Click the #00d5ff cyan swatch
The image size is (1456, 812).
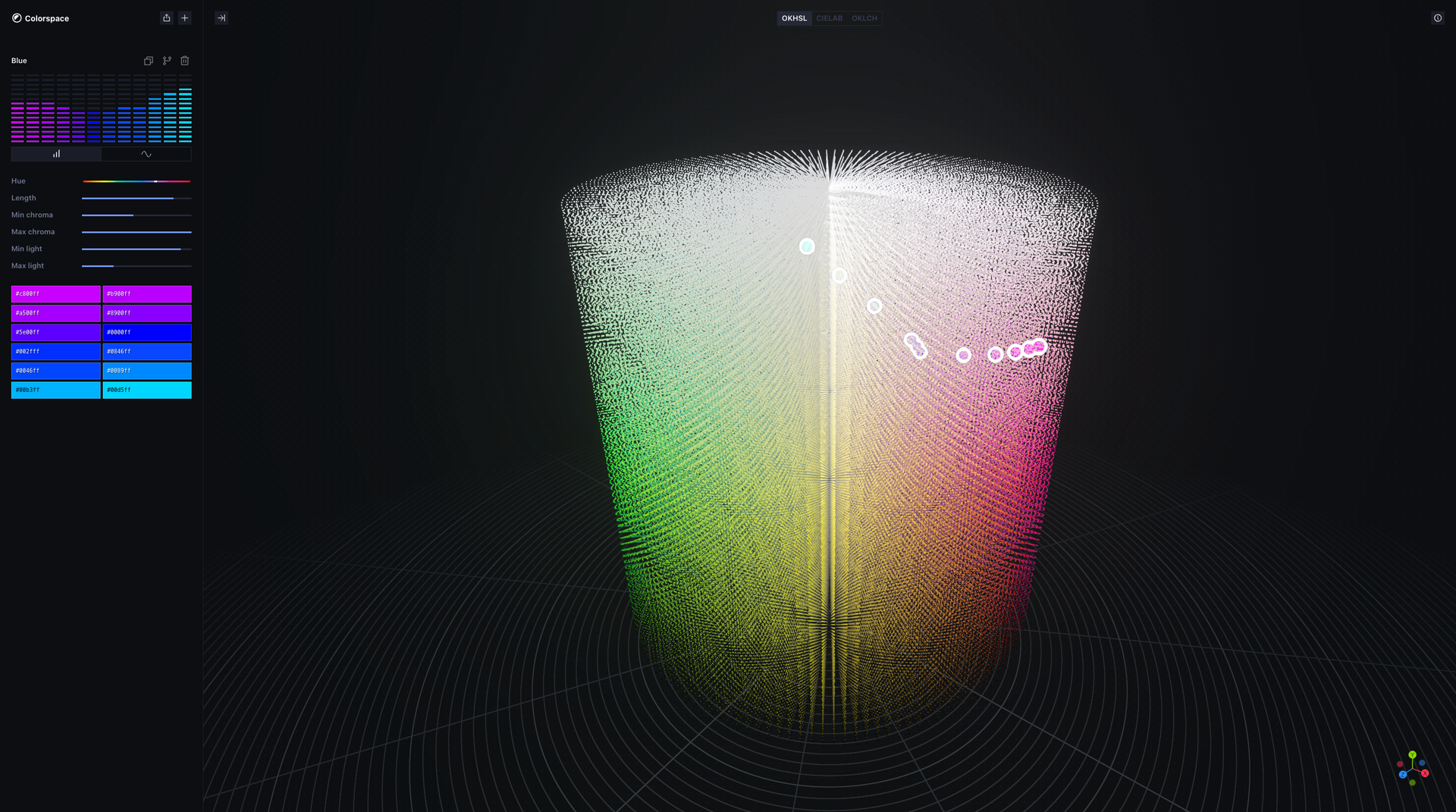click(x=146, y=390)
